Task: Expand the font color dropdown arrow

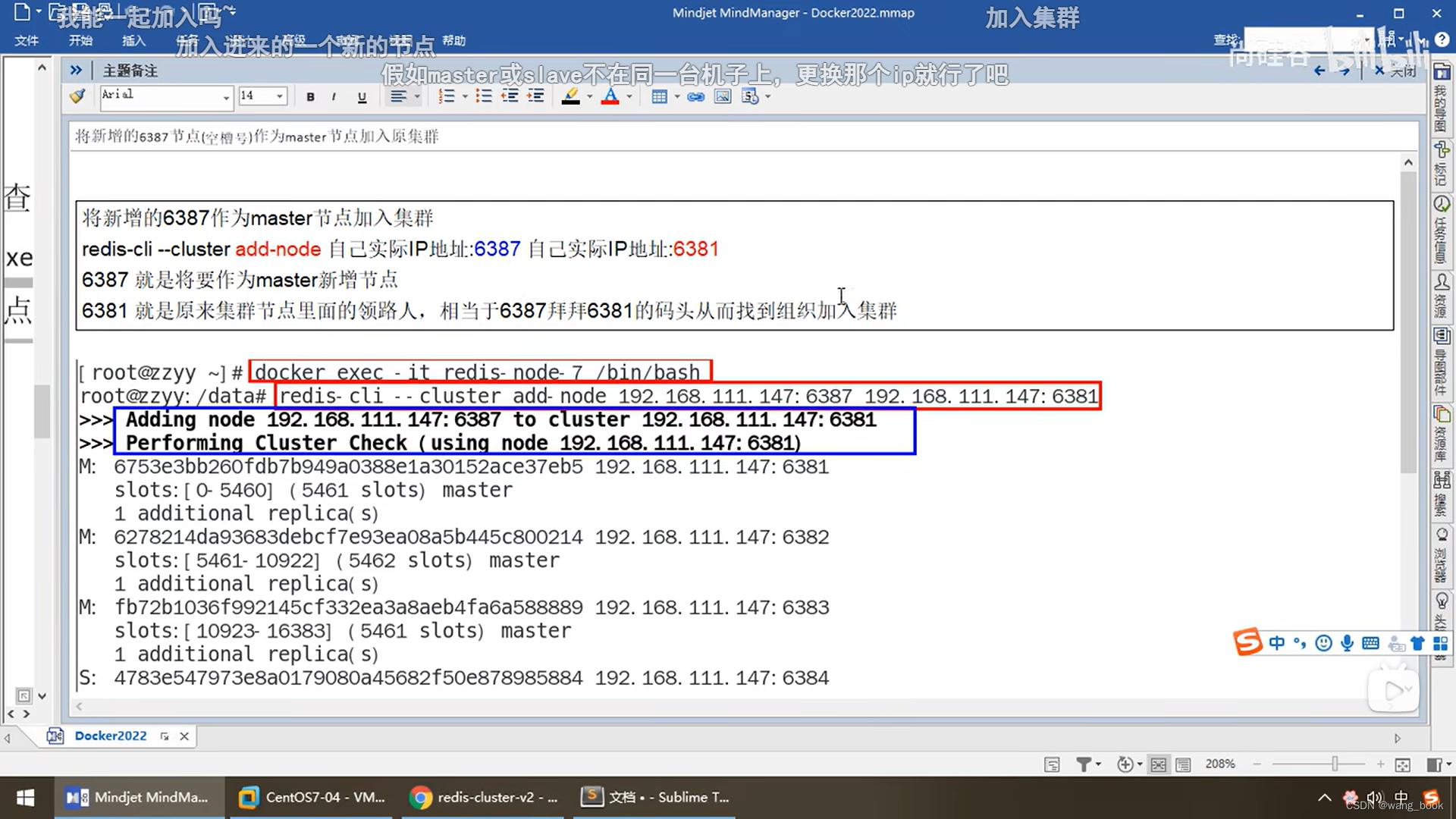Action: pyautogui.click(x=629, y=96)
